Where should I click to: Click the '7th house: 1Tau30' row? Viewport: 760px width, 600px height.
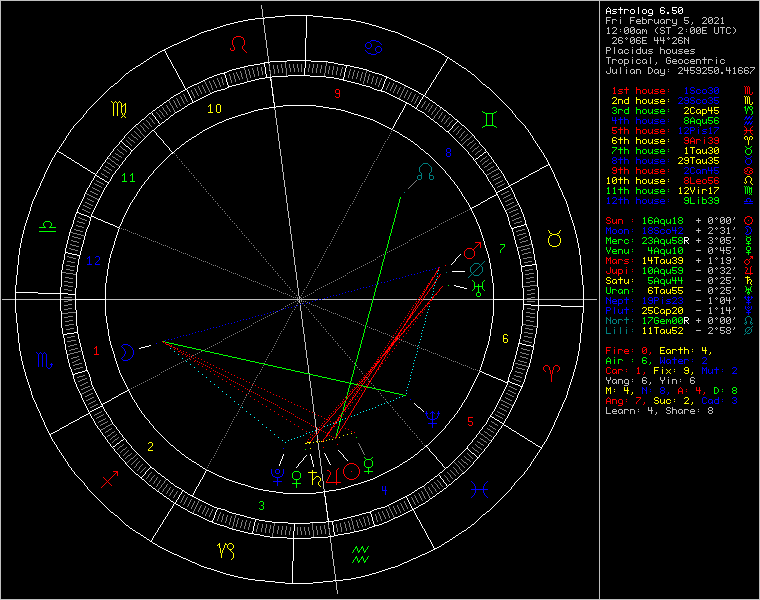[680, 151]
